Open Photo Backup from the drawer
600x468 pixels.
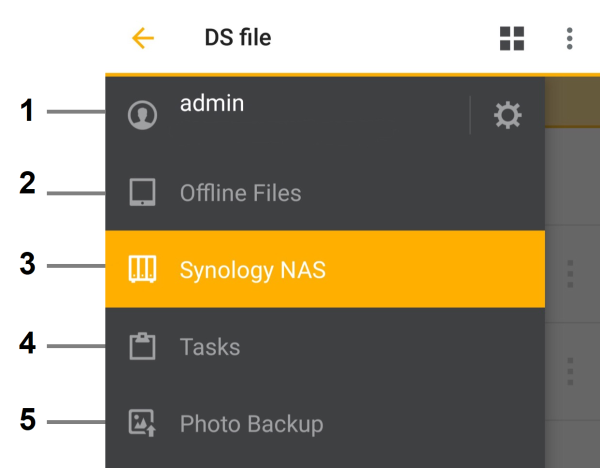[325, 423]
